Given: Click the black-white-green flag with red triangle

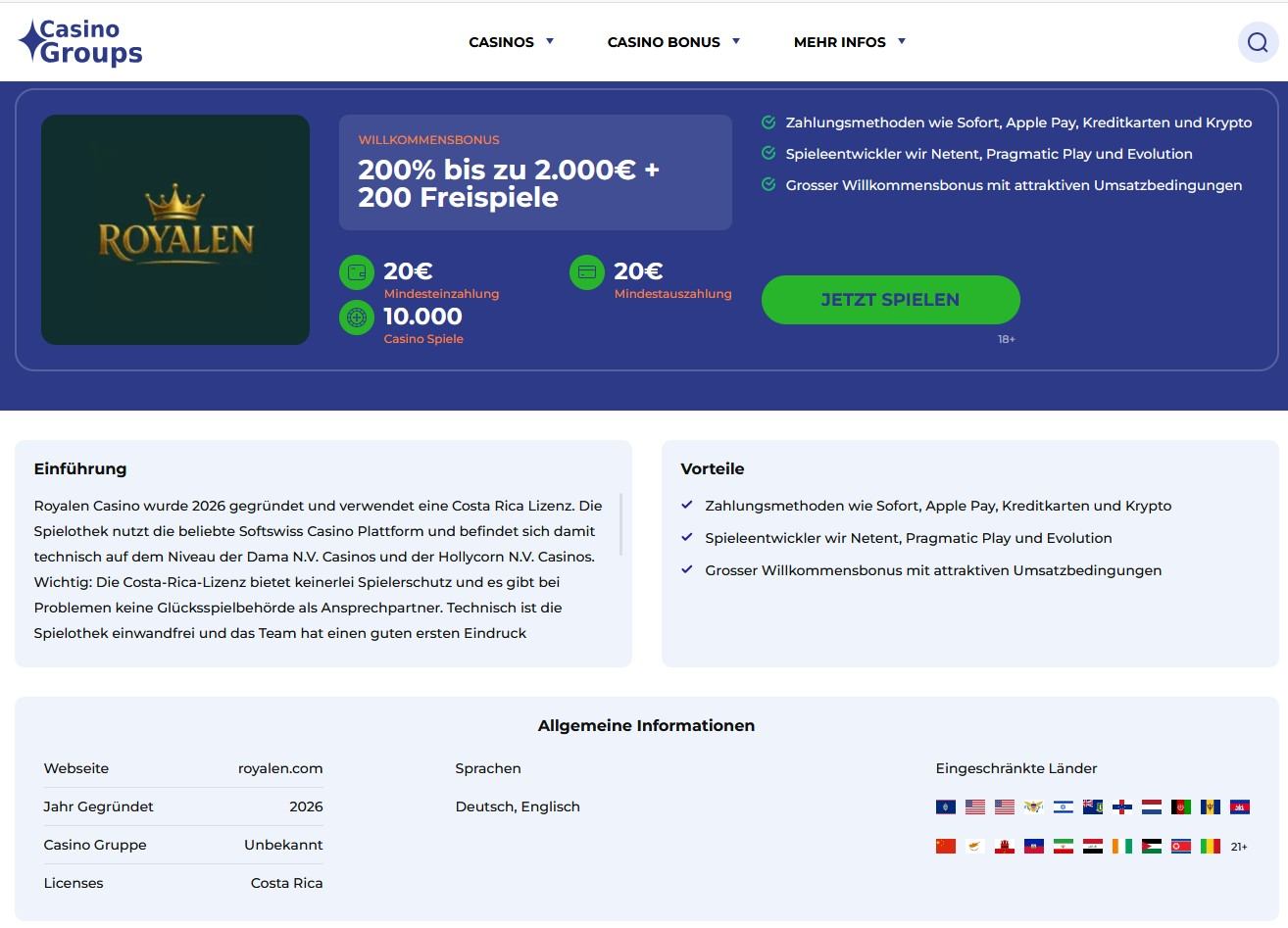Looking at the screenshot, I should (x=1152, y=847).
